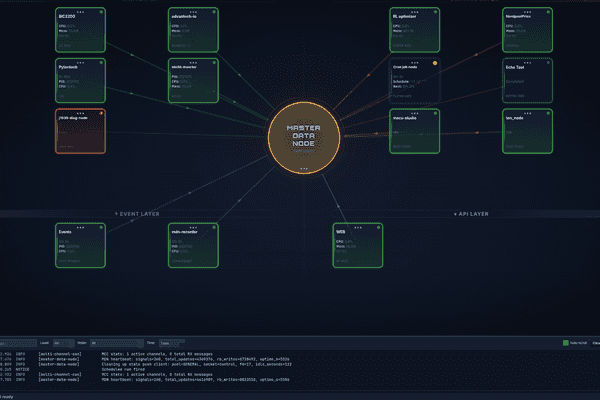Click the green status dot on NordpoolPrice card
Screen dimensions: 600x400
click(x=548, y=12)
